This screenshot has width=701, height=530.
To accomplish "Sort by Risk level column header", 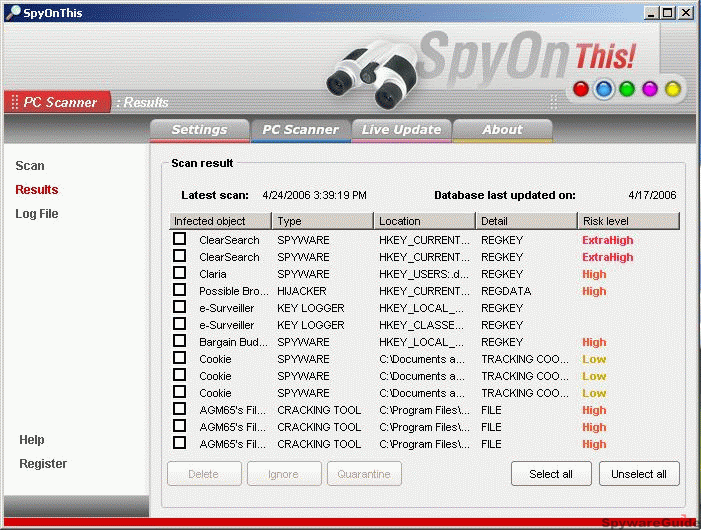I will click(629, 221).
